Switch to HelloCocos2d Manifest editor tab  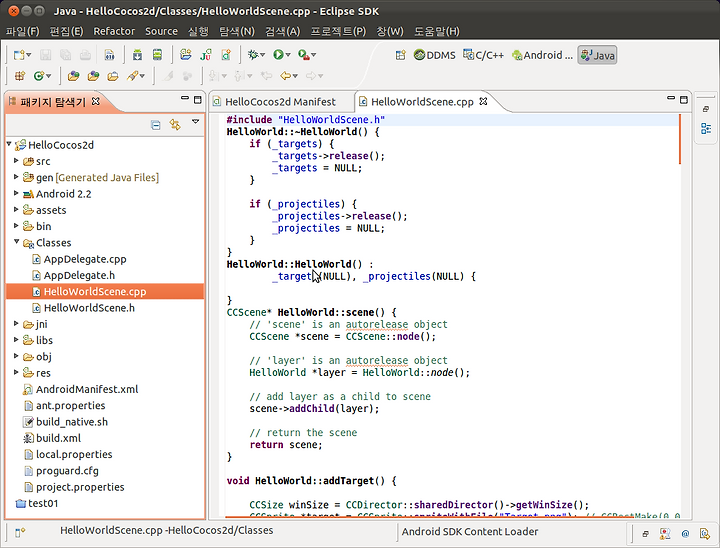280,102
